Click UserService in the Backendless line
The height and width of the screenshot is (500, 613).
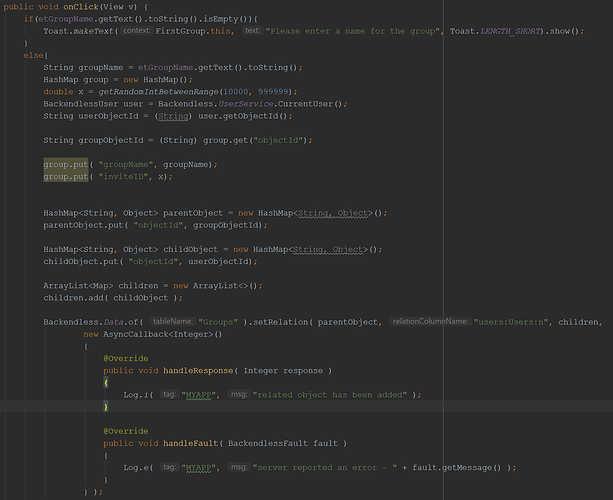click(246, 104)
